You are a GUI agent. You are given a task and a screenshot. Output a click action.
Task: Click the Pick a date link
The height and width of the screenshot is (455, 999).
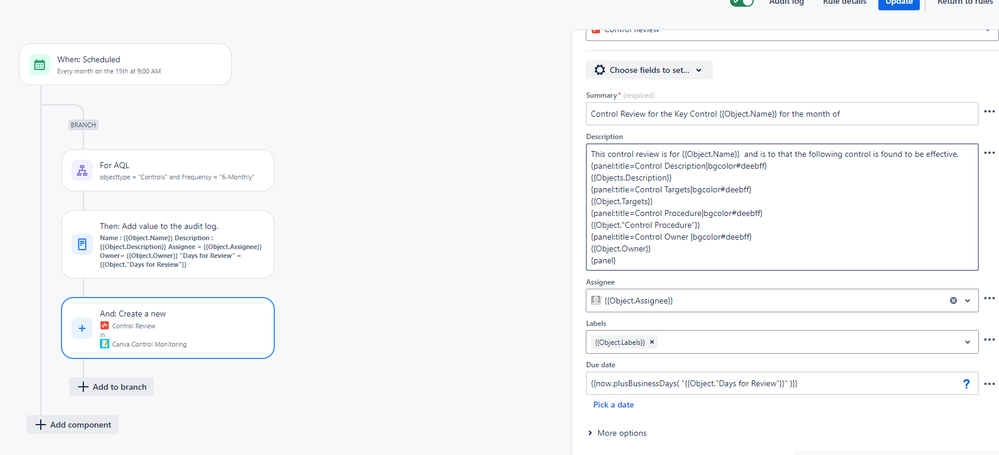coord(614,405)
